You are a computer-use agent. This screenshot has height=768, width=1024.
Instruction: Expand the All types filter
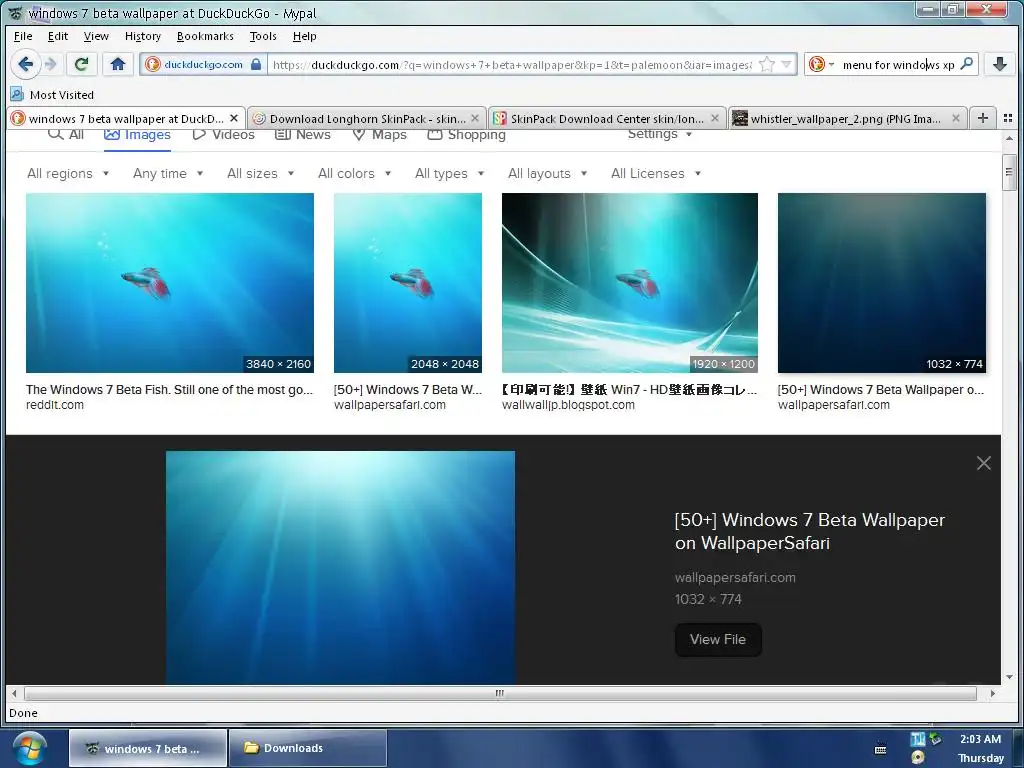[449, 173]
